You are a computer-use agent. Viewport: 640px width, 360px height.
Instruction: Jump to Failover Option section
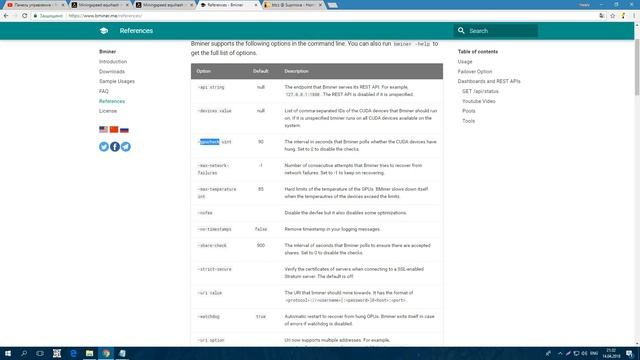pos(475,71)
